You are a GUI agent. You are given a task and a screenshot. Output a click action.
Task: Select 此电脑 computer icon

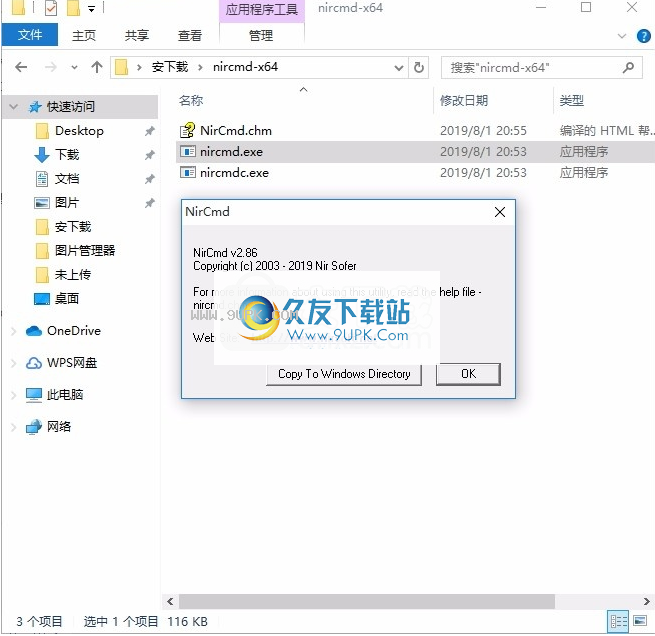tap(34, 395)
